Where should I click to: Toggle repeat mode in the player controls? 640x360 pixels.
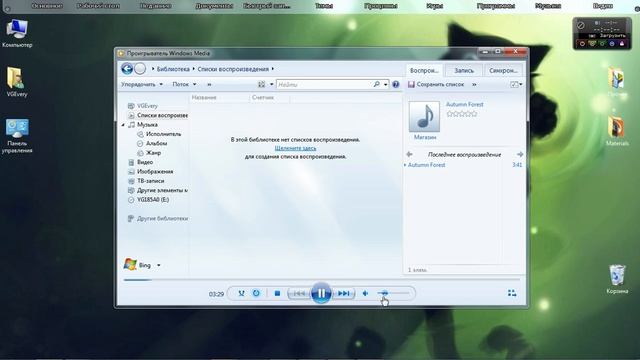[x=256, y=293]
